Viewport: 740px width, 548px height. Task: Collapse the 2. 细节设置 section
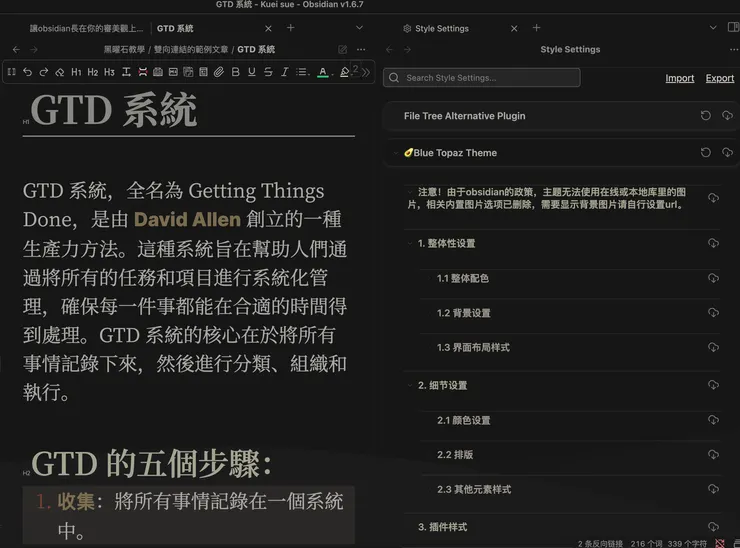point(410,385)
